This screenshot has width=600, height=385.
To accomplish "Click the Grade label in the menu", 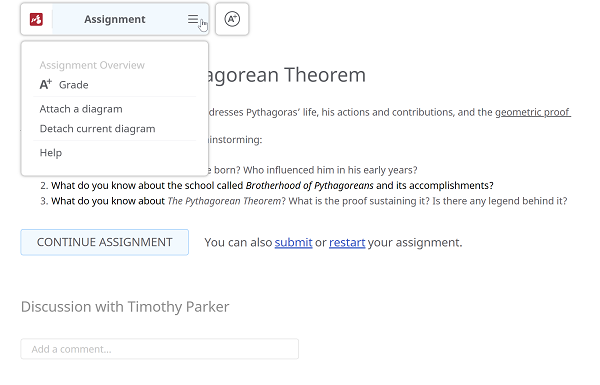I will pos(73,85).
